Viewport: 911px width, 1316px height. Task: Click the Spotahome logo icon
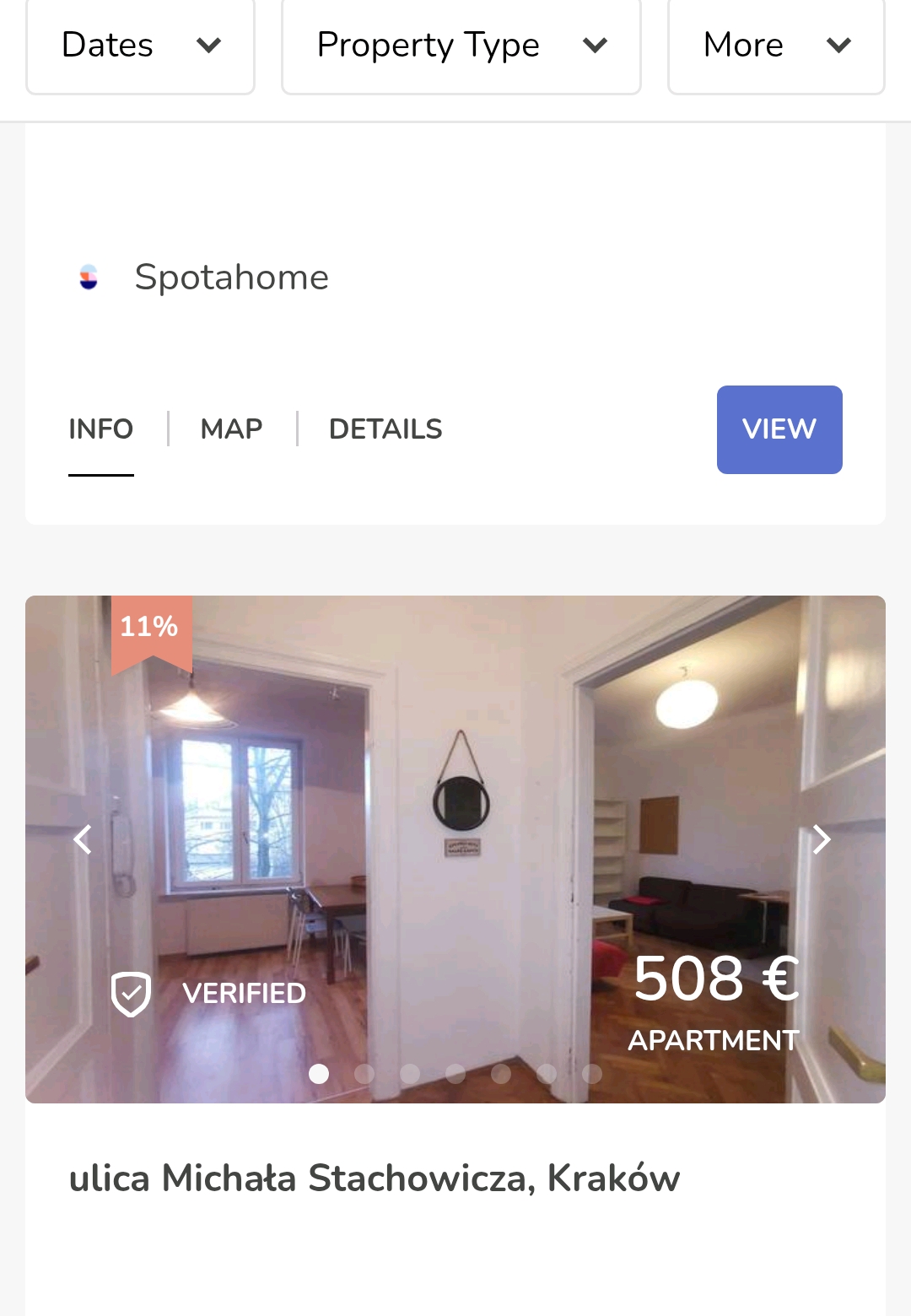[x=89, y=278]
